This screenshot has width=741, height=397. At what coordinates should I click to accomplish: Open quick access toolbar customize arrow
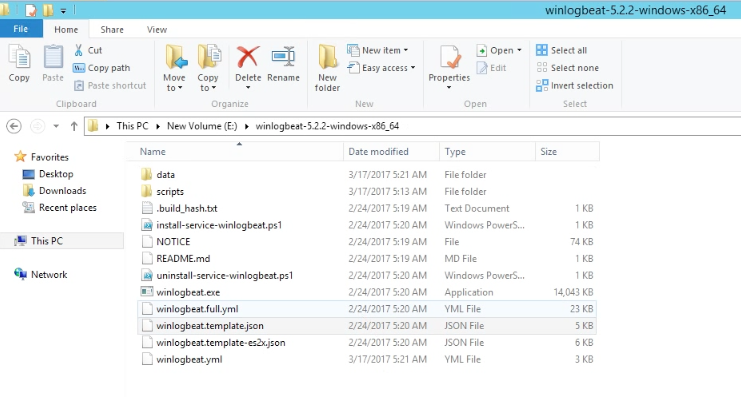point(63,10)
